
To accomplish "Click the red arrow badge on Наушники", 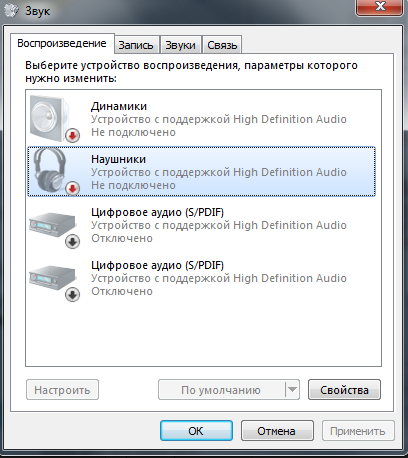I will tap(72, 189).
